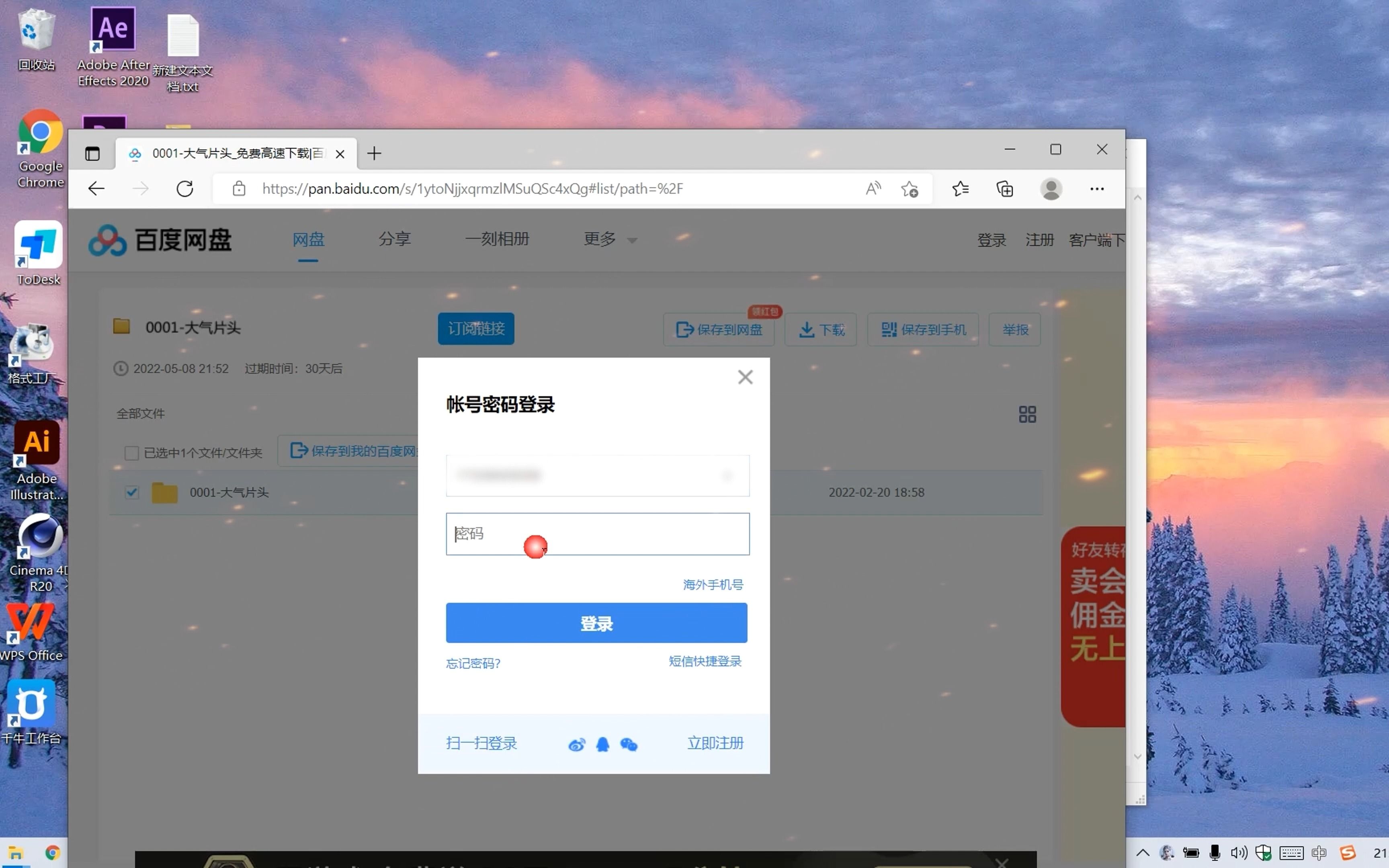This screenshot has height=868, width=1389.
Task: Click 扫一扫登录 QR scan login
Action: (x=482, y=742)
